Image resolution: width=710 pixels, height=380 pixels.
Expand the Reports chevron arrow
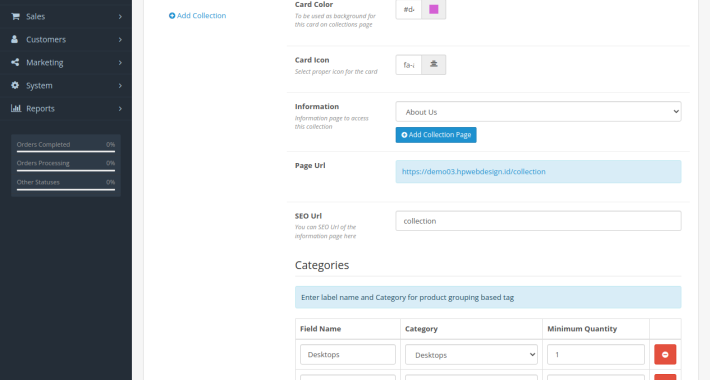tap(120, 109)
